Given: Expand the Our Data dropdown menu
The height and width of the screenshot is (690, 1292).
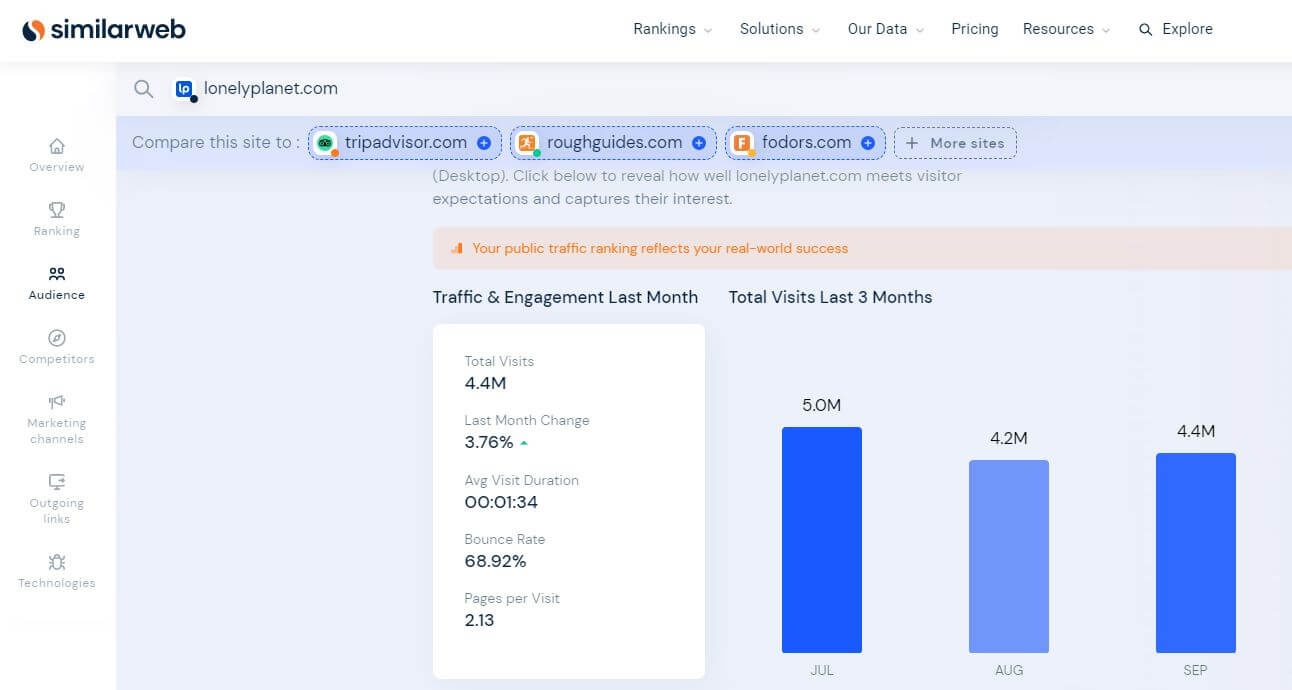Looking at the screenshot, I should [886, 29].
